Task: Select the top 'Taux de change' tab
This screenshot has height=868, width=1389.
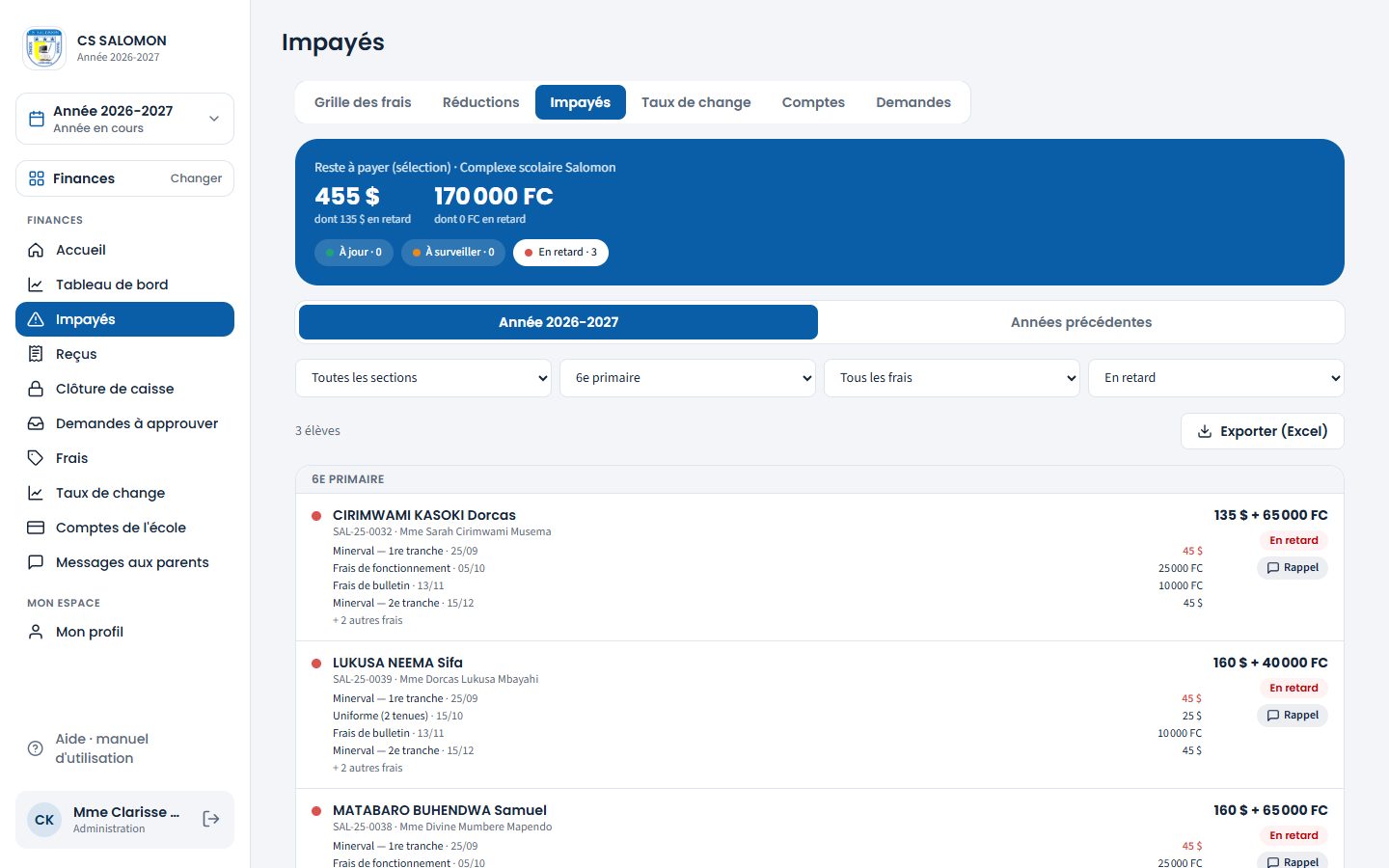Action: coord(696,102)
